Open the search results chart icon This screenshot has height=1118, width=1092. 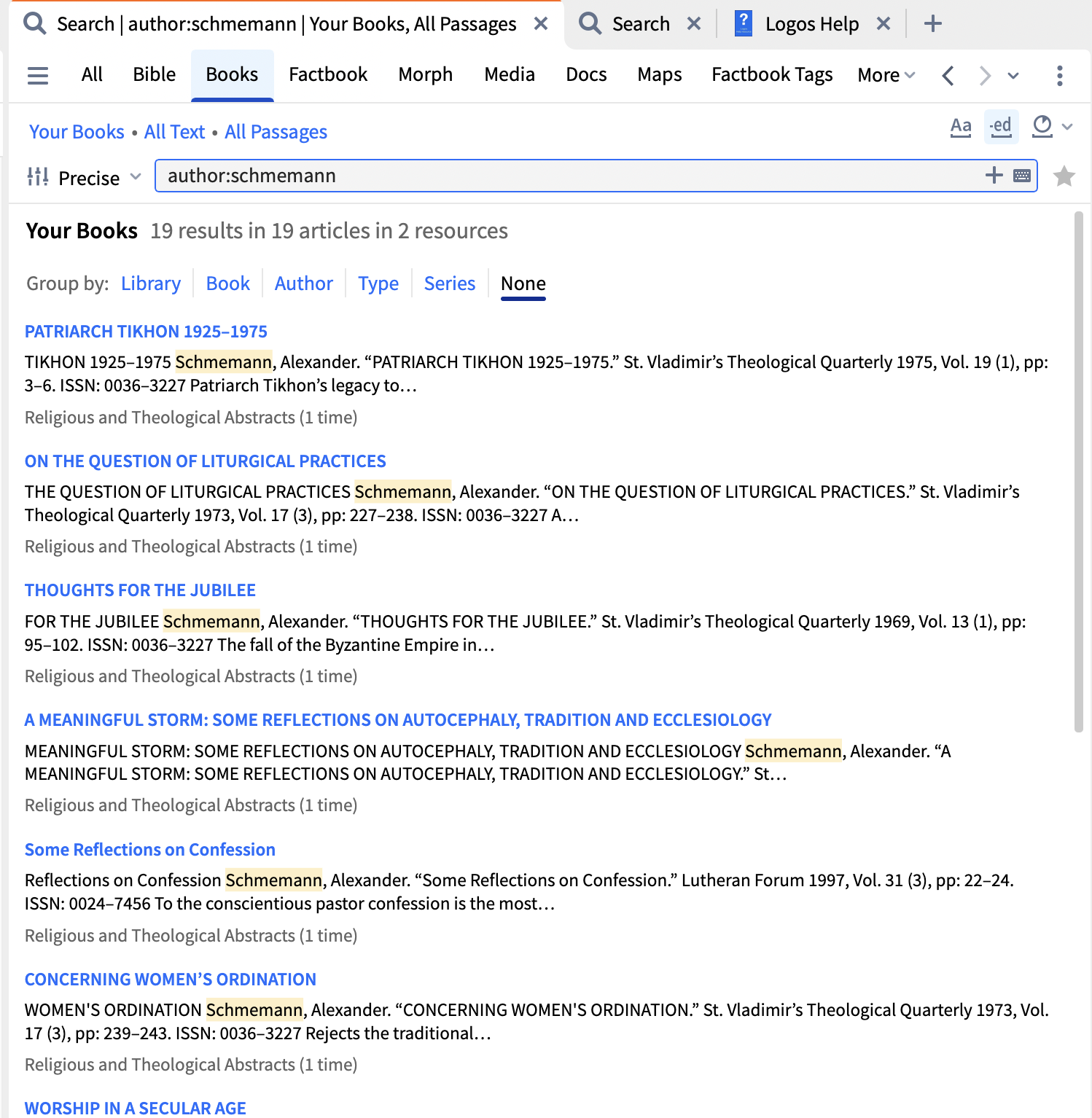click(1042, 127)
